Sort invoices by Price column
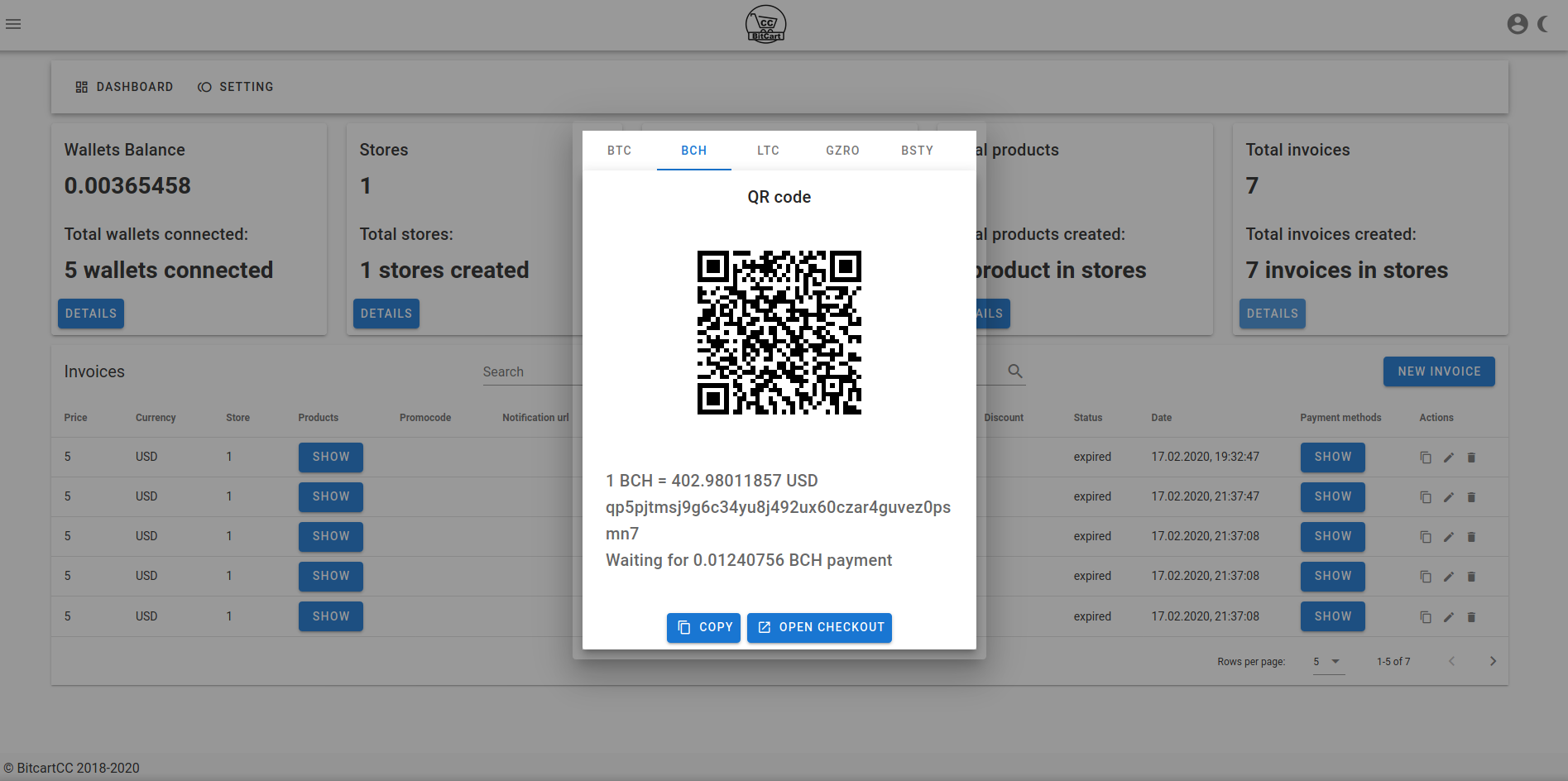 point(76,418)
